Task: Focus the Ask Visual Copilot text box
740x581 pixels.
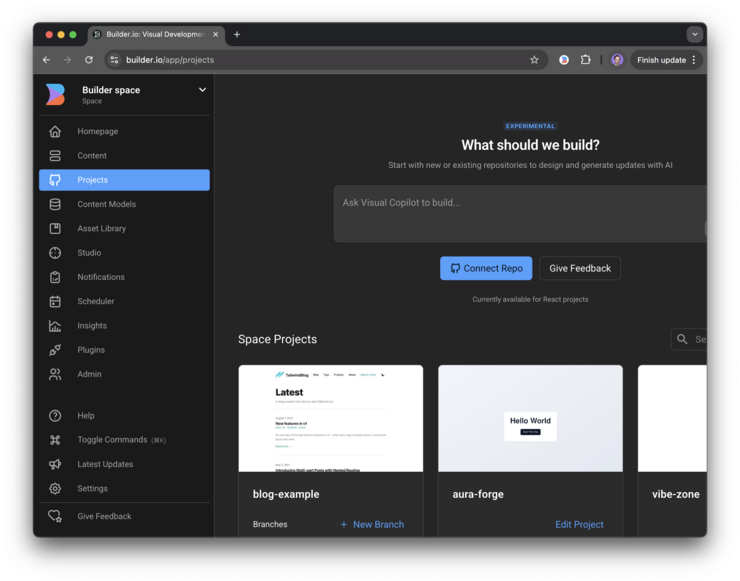Action: [520, 213]
